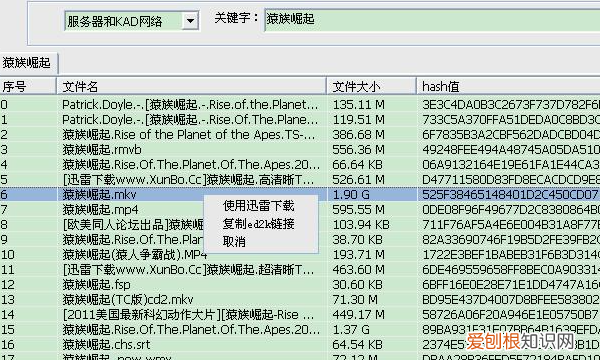This screenshot has width=600, height=360.
Task: Sort by hash值 column header
Action: 509,86
